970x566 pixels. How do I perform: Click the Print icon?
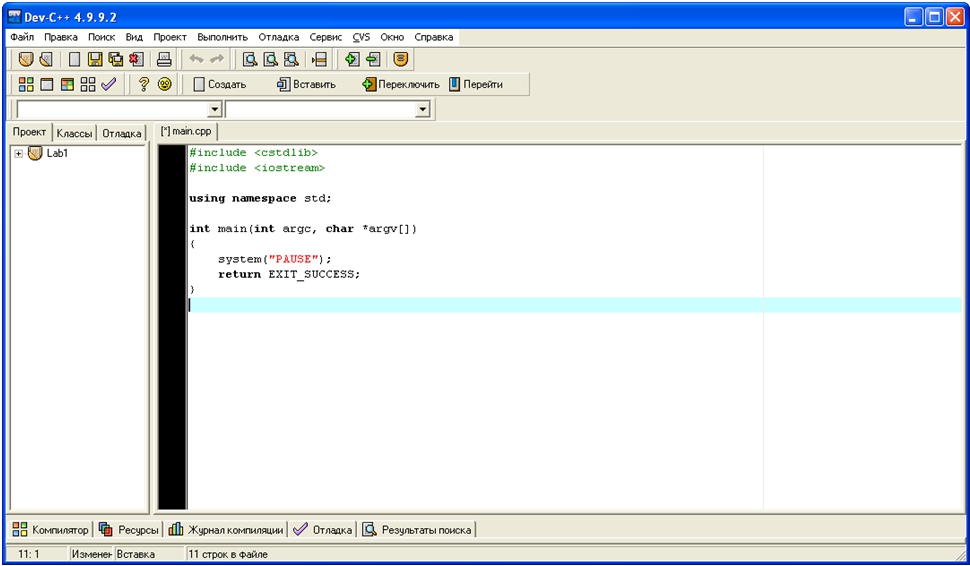click(x=164, y=59)
